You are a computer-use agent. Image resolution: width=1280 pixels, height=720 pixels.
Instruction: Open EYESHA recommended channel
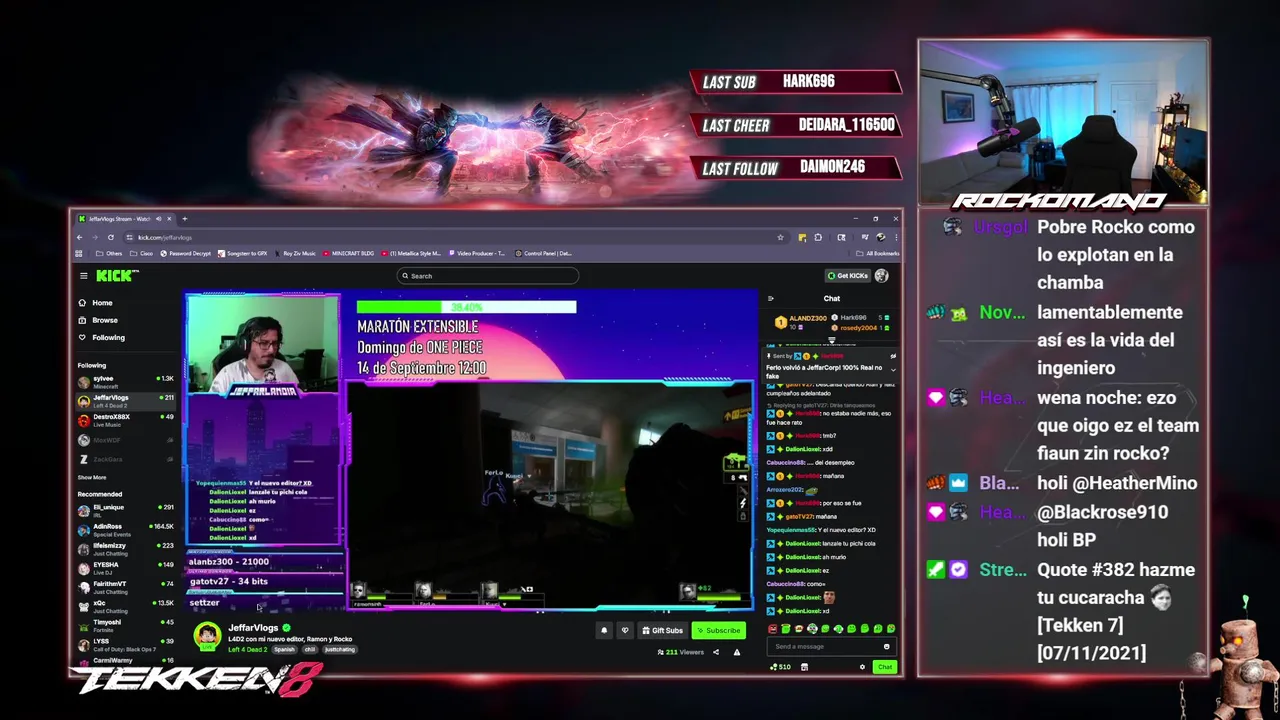point(126,568)
